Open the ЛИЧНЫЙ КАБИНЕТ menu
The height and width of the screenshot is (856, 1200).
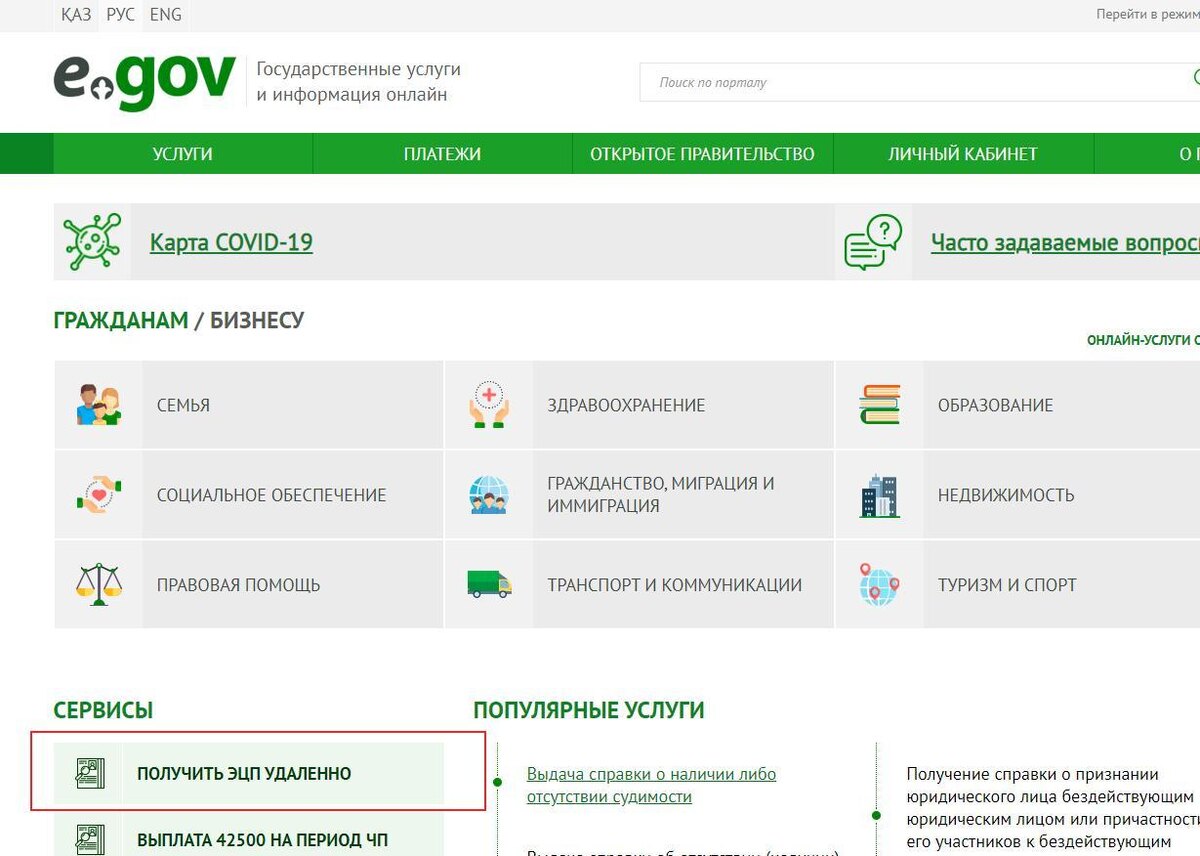tap(962, 154)
